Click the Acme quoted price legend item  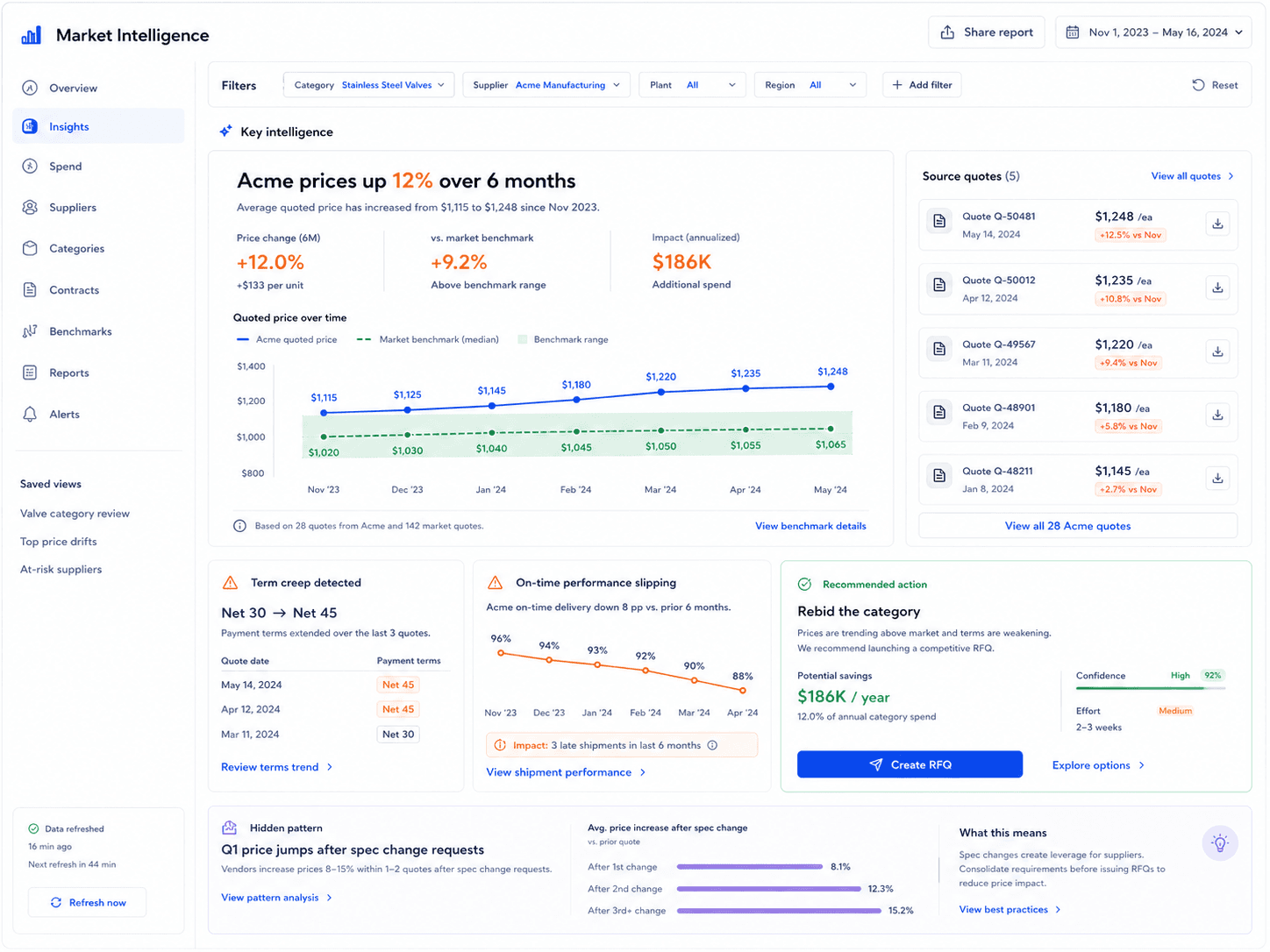287,339
